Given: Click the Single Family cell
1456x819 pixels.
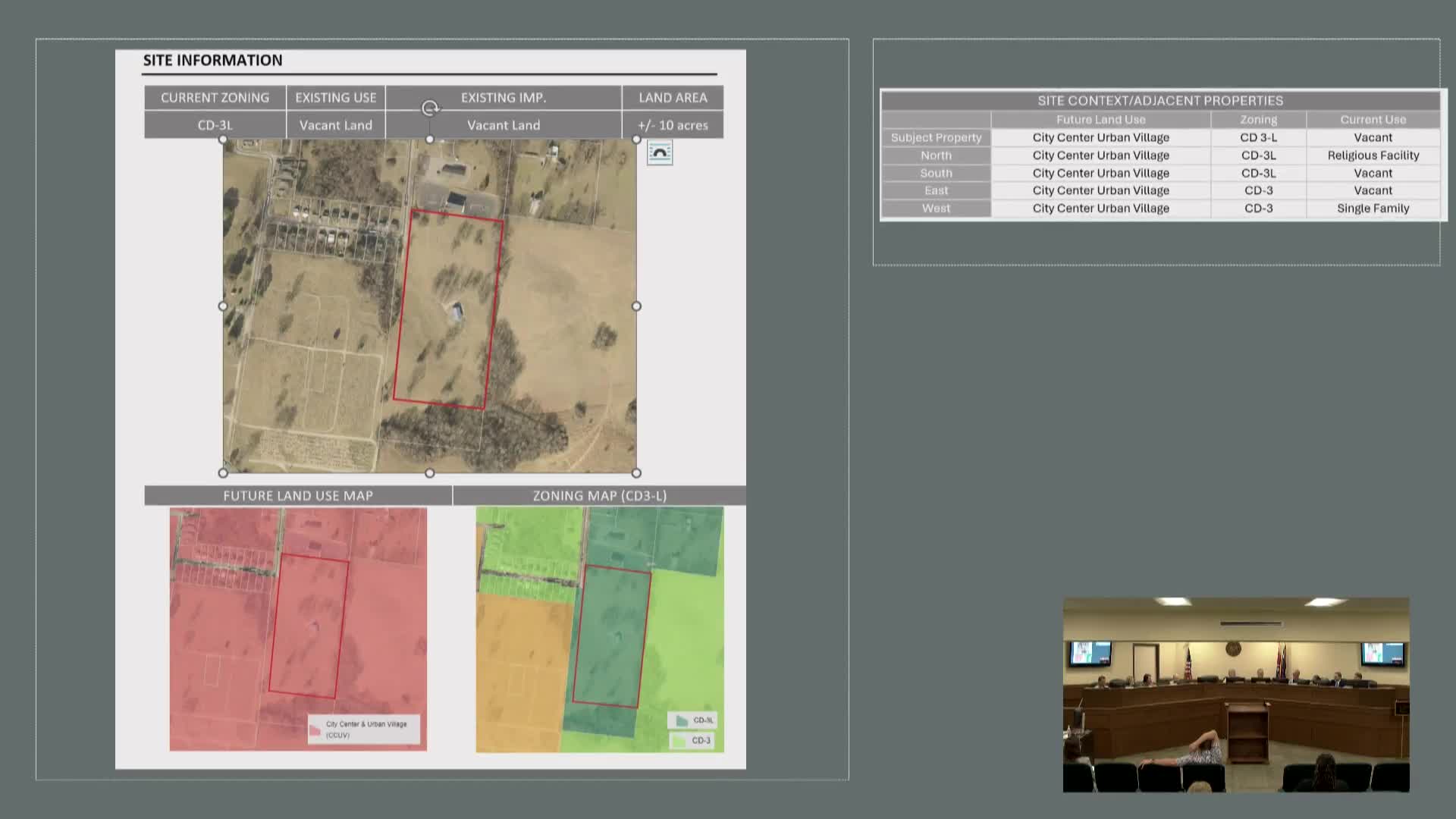Looking at the screenshot, I should tap(1373, 209).
